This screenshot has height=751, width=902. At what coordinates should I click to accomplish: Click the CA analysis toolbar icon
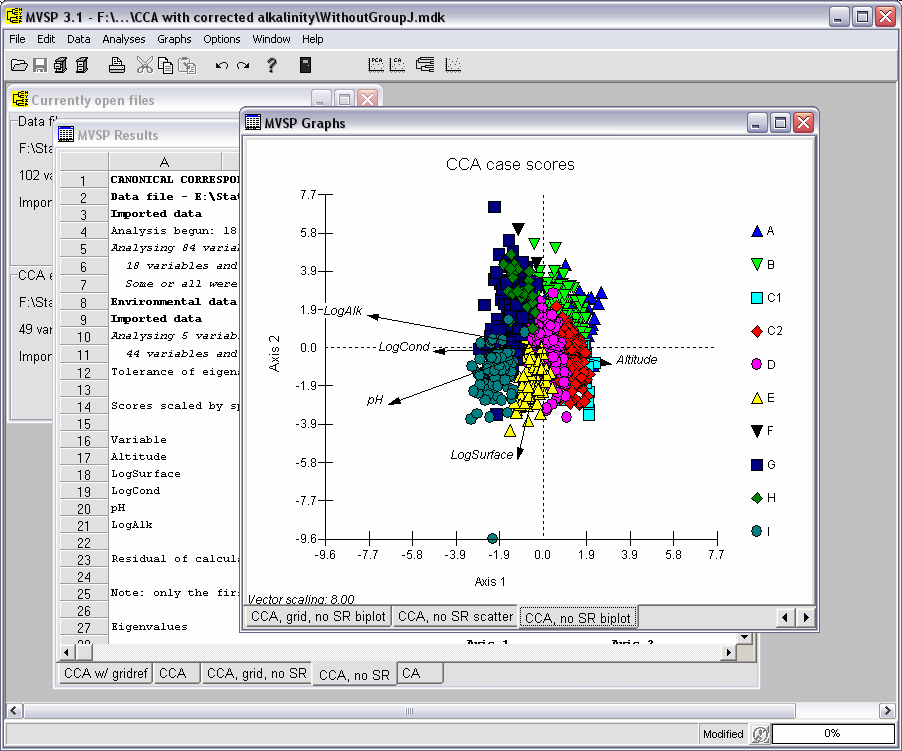[397, 65]
